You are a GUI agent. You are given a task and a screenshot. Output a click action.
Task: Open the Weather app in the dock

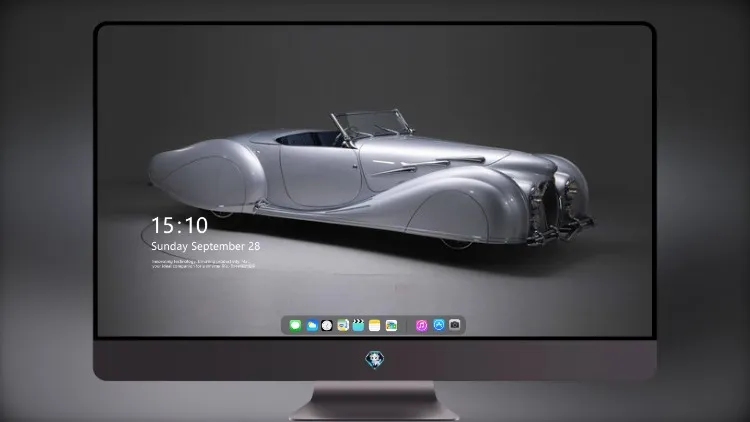[312, 325]
